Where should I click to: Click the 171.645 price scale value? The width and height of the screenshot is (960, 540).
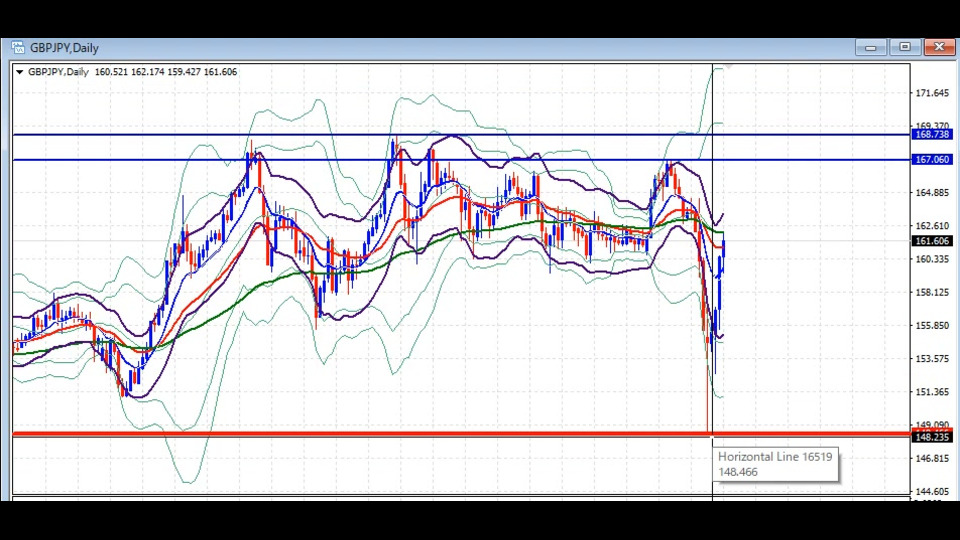[x=932, y=93]
